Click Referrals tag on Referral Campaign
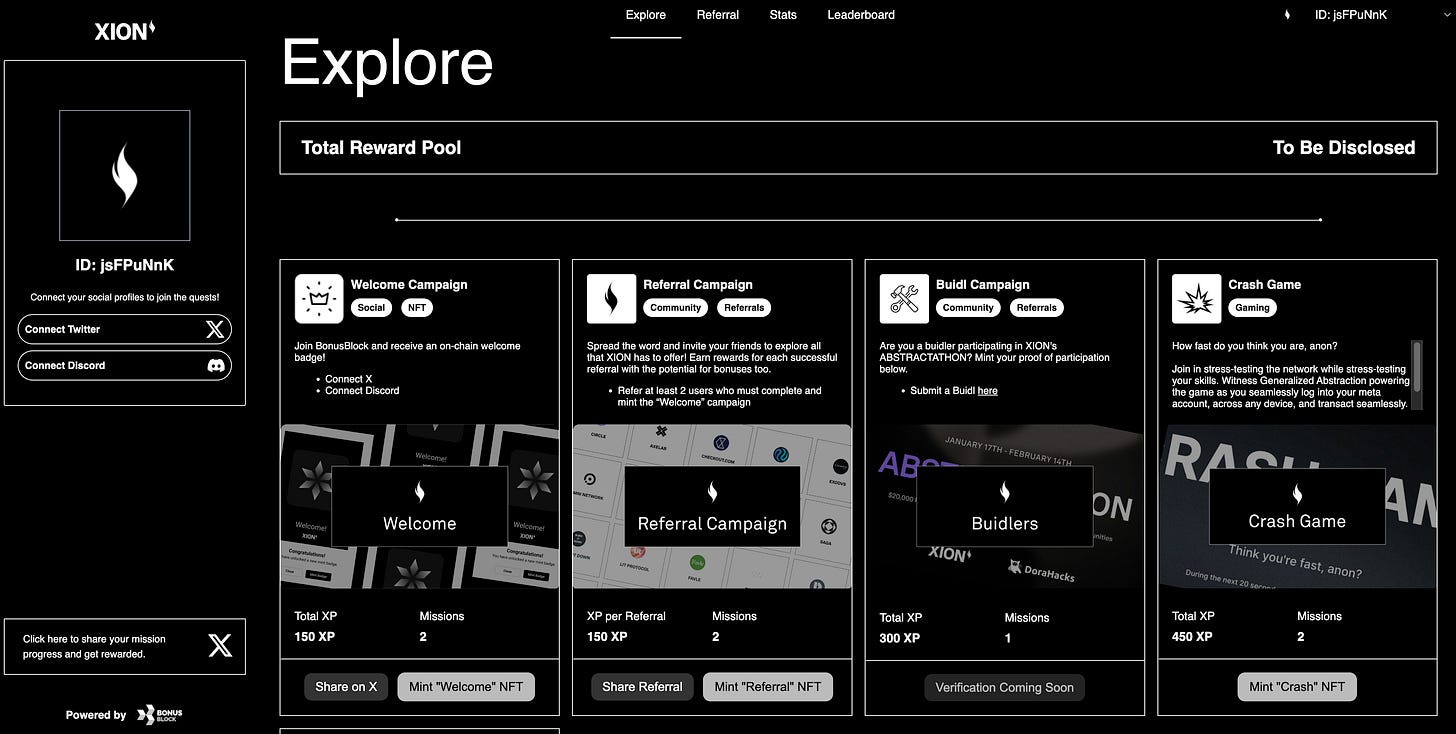Viewport: 1456px width, 734px height. [744, 308]
